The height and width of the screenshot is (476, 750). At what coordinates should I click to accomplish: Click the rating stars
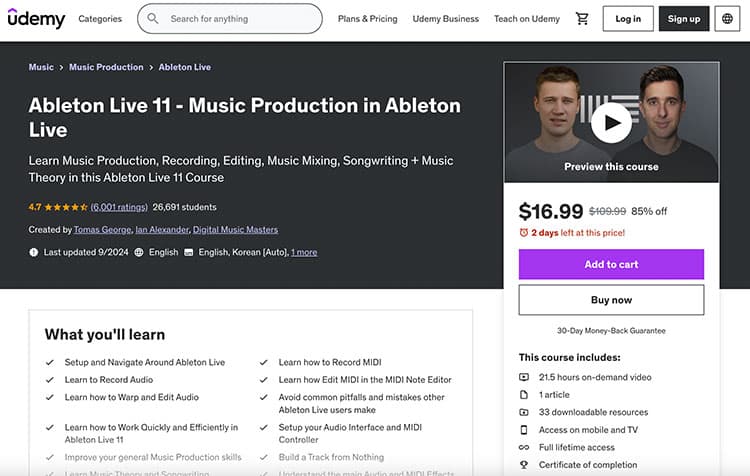click(66, 207)
